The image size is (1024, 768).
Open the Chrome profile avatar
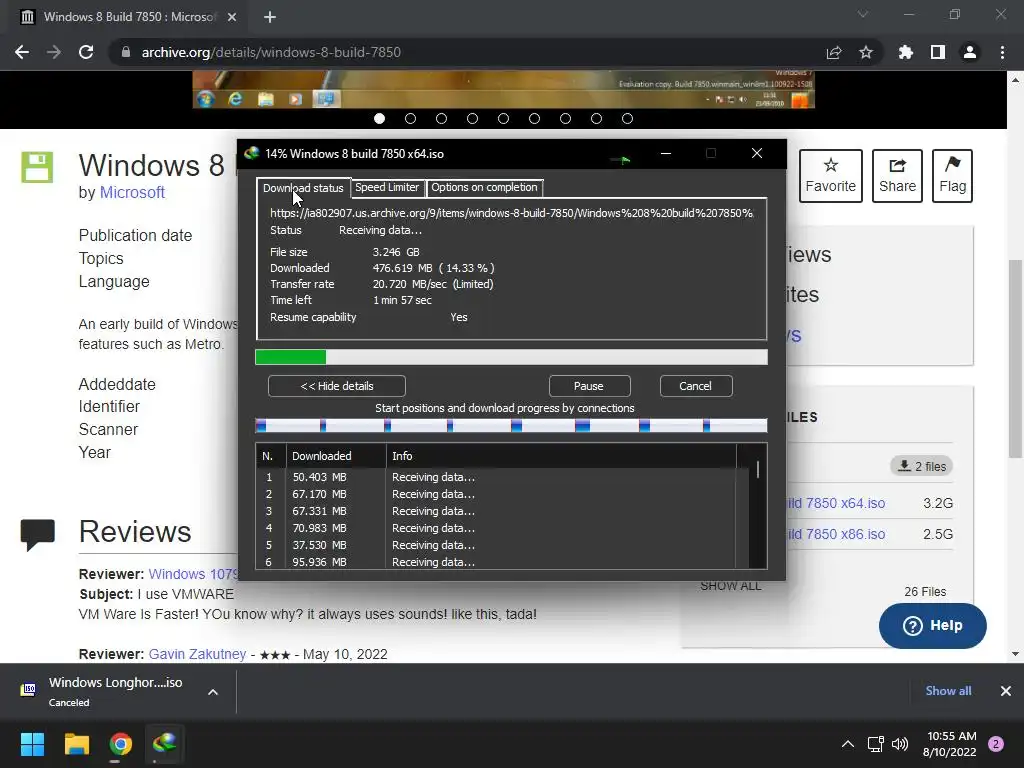click(x=970, y=52)
